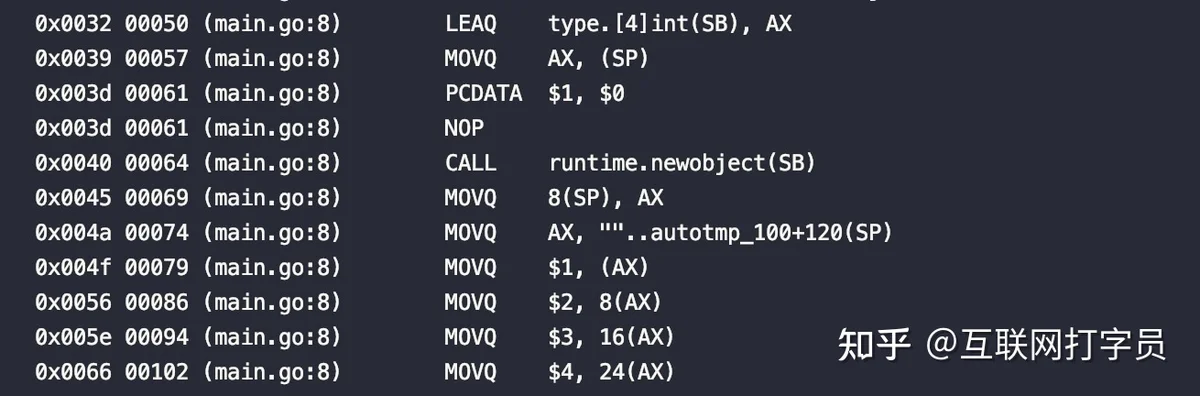Screen dimensions: 1200x396
Task: Click the 知乎 watermark logo
Action: click(874, 345)
